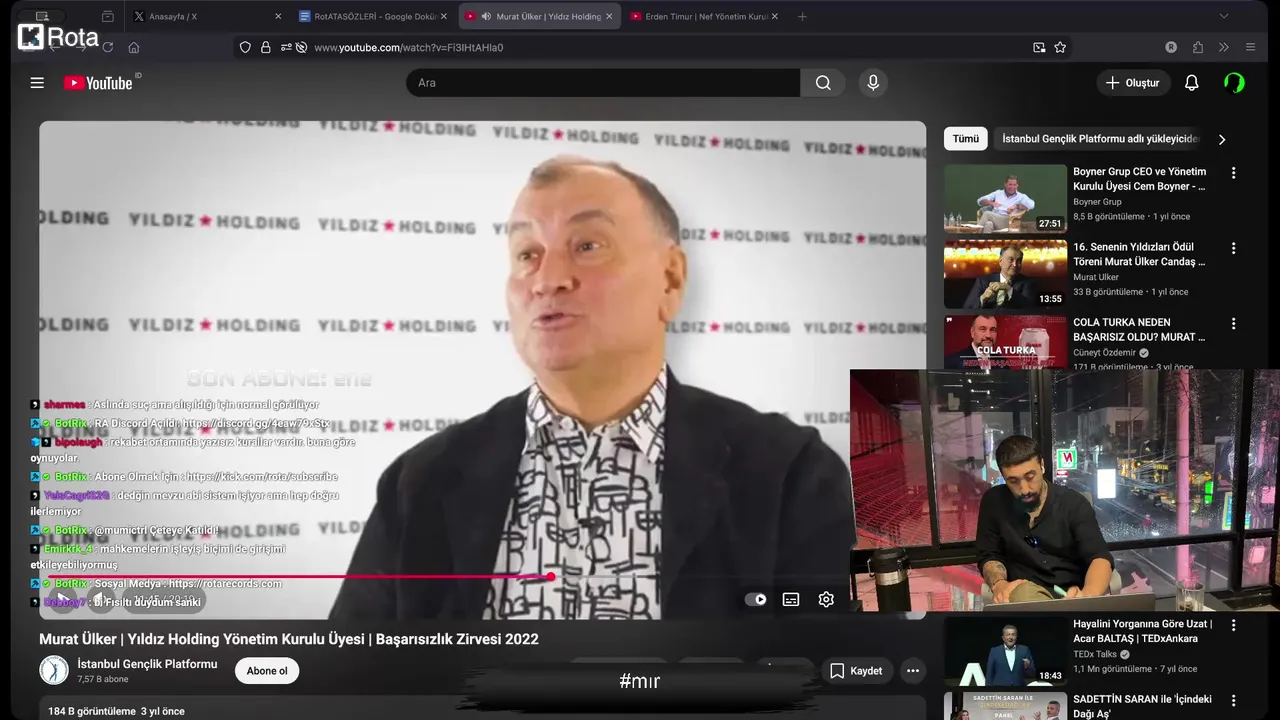Select the Tümü filter chip

[966, 139]
